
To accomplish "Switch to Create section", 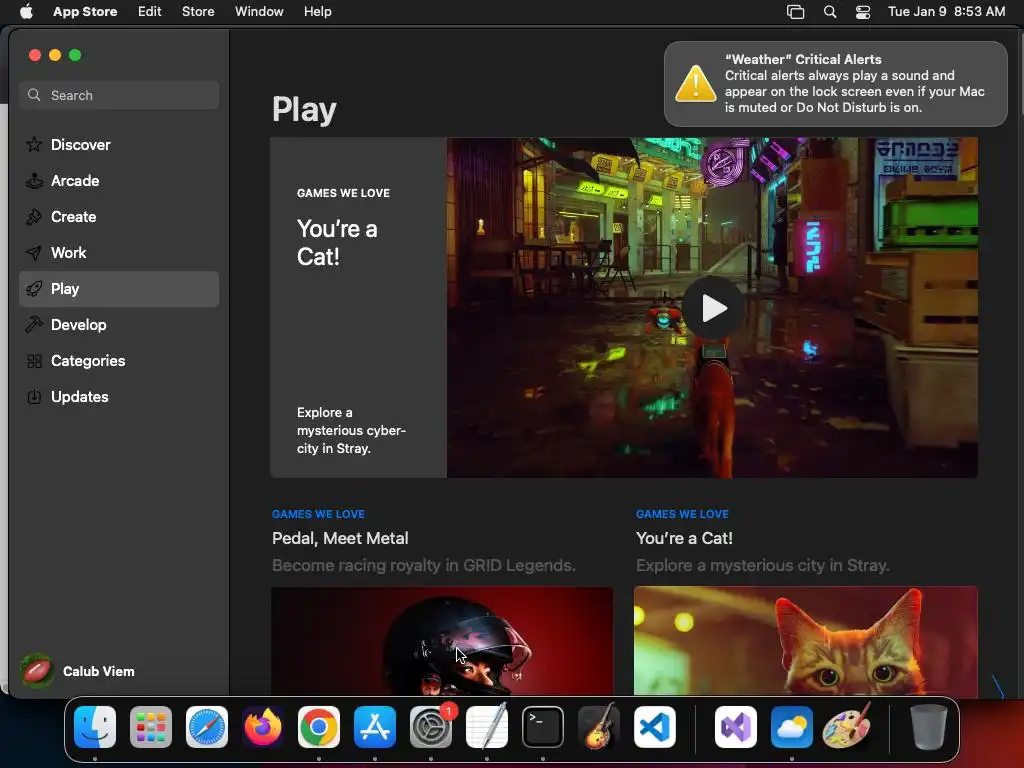I will click(x=119, y=217).
